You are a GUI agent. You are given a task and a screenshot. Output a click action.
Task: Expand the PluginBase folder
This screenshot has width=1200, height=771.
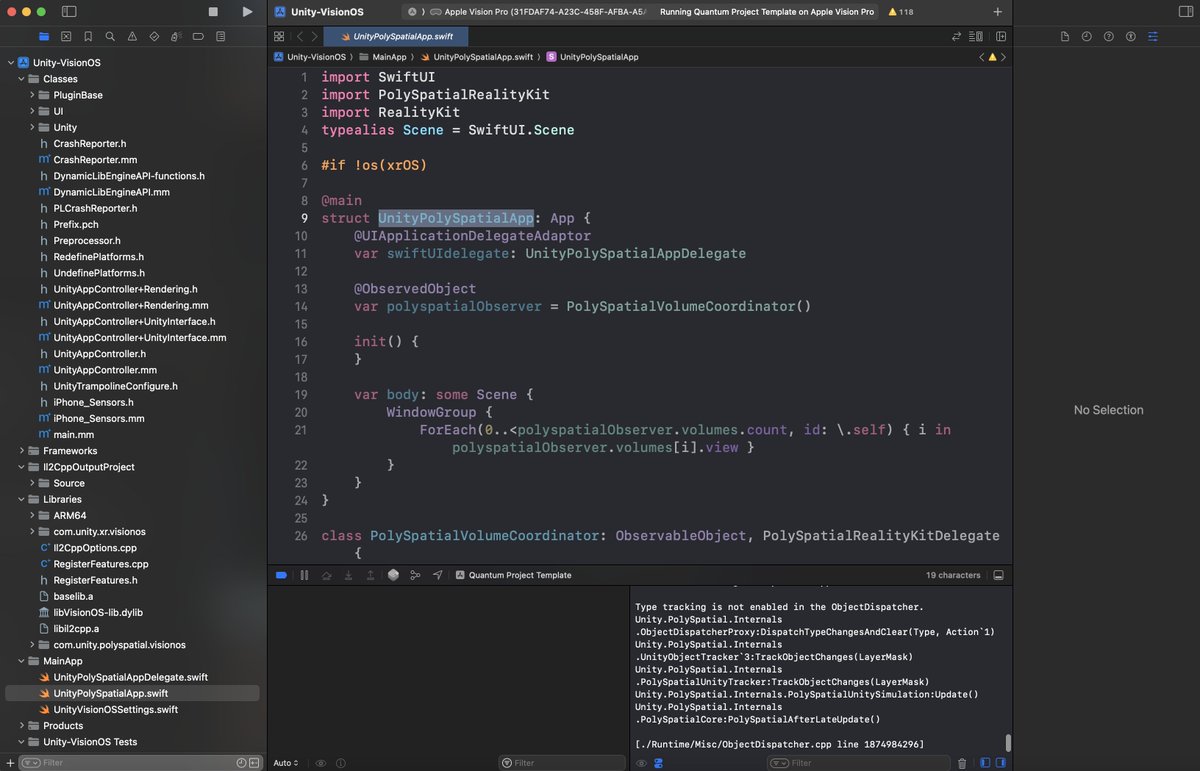(x=32, y=95)
